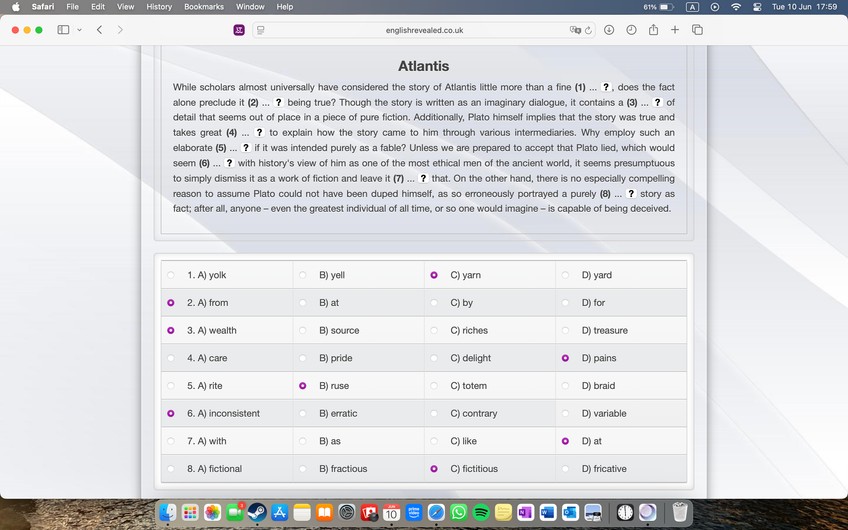Click the englishrevealed.co.uk address bar
848x530 pixels.
pyautogui.click(x=424, y=30)
